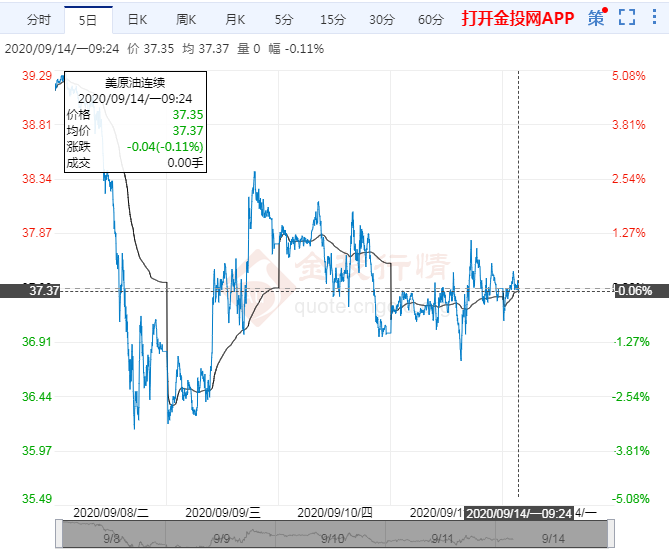
Task: Show the 月K monthly chart
Action: tap(235, 19)
